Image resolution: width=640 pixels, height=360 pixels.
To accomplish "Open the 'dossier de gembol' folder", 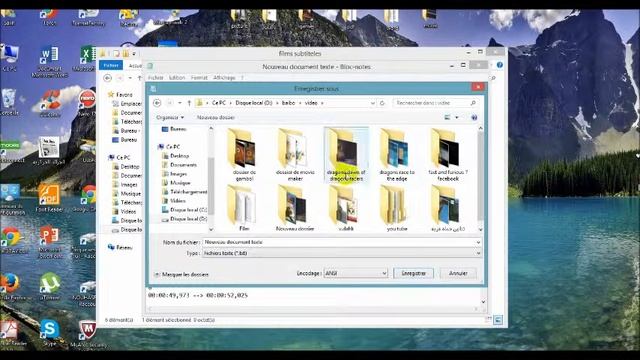I will pos(244,155).
